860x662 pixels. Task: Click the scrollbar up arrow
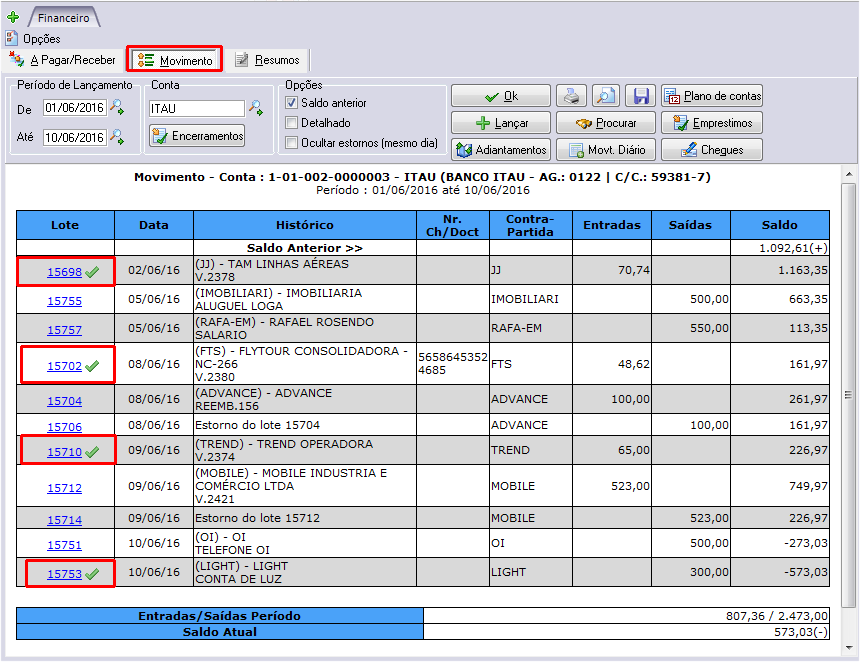tap(848, 174)
